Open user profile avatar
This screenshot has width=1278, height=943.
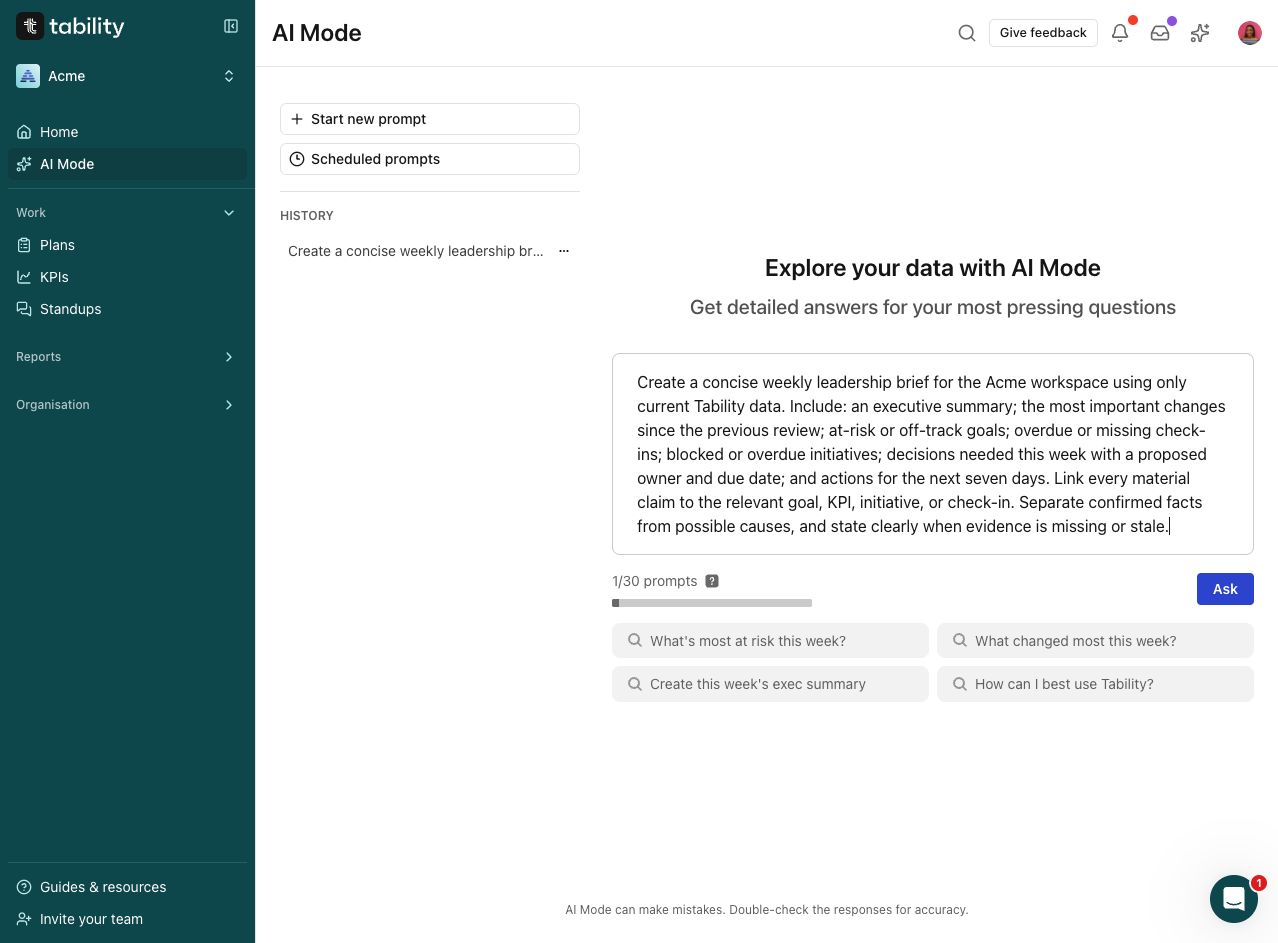point(1250,33)
